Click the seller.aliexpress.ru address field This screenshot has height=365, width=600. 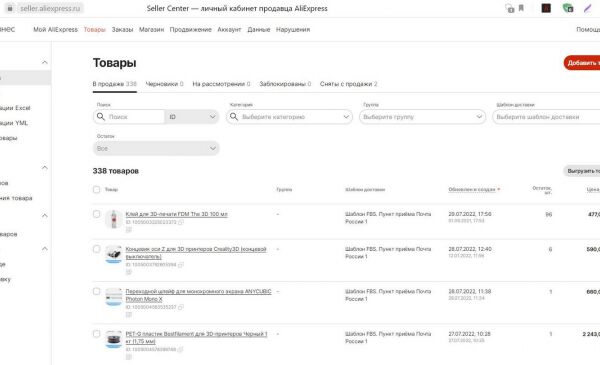click(x=50, y=8)
